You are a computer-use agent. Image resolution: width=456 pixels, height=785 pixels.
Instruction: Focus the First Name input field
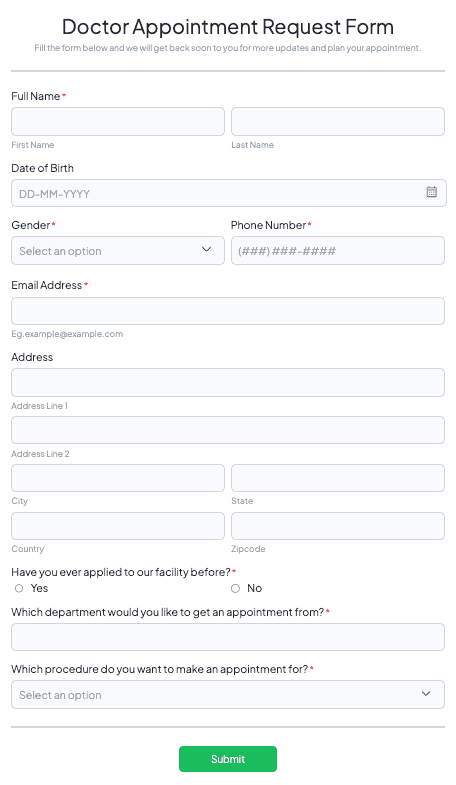pos(118,122)
